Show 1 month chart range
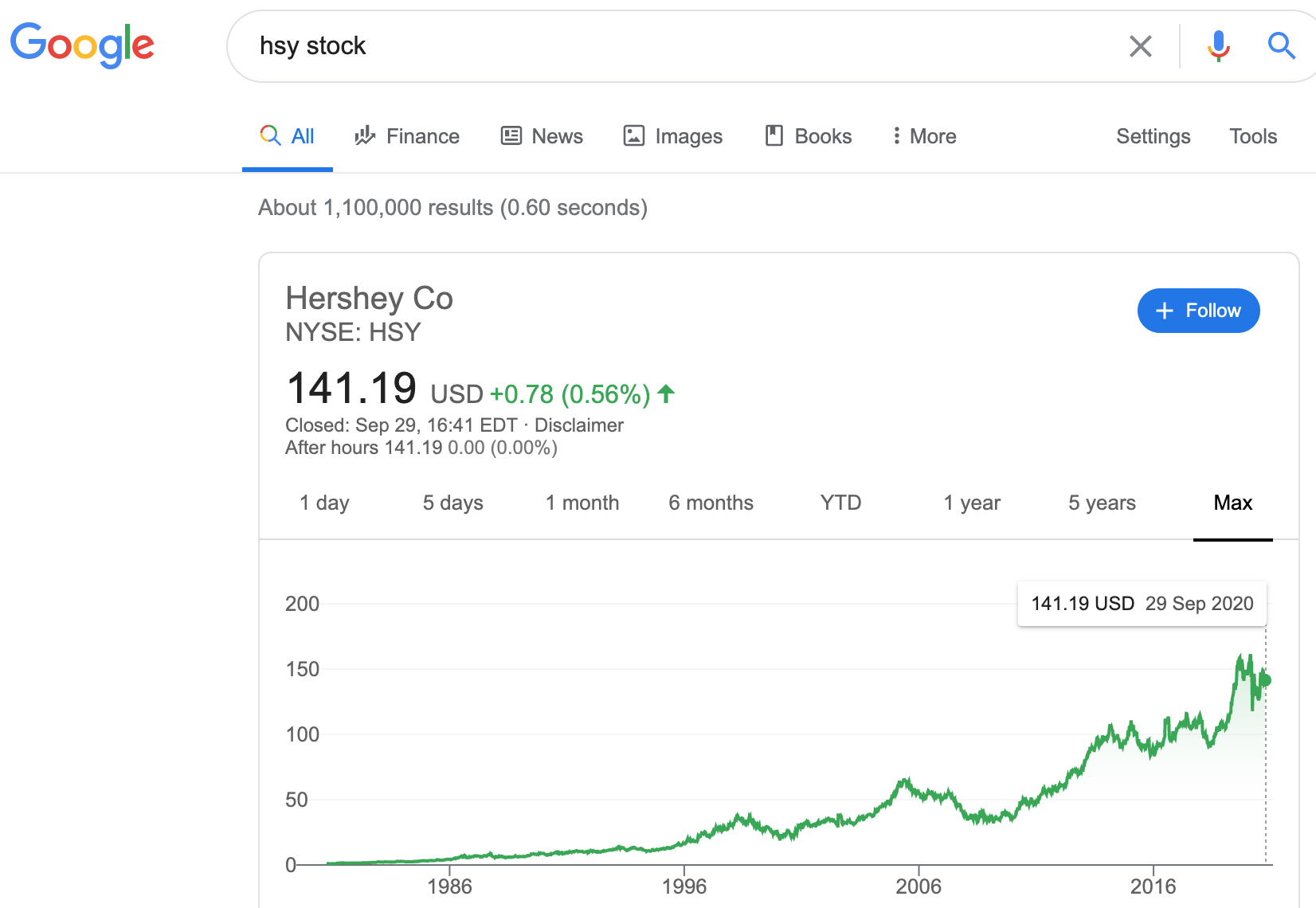This screenshot has height=908, width=1316. click(582, 503)
